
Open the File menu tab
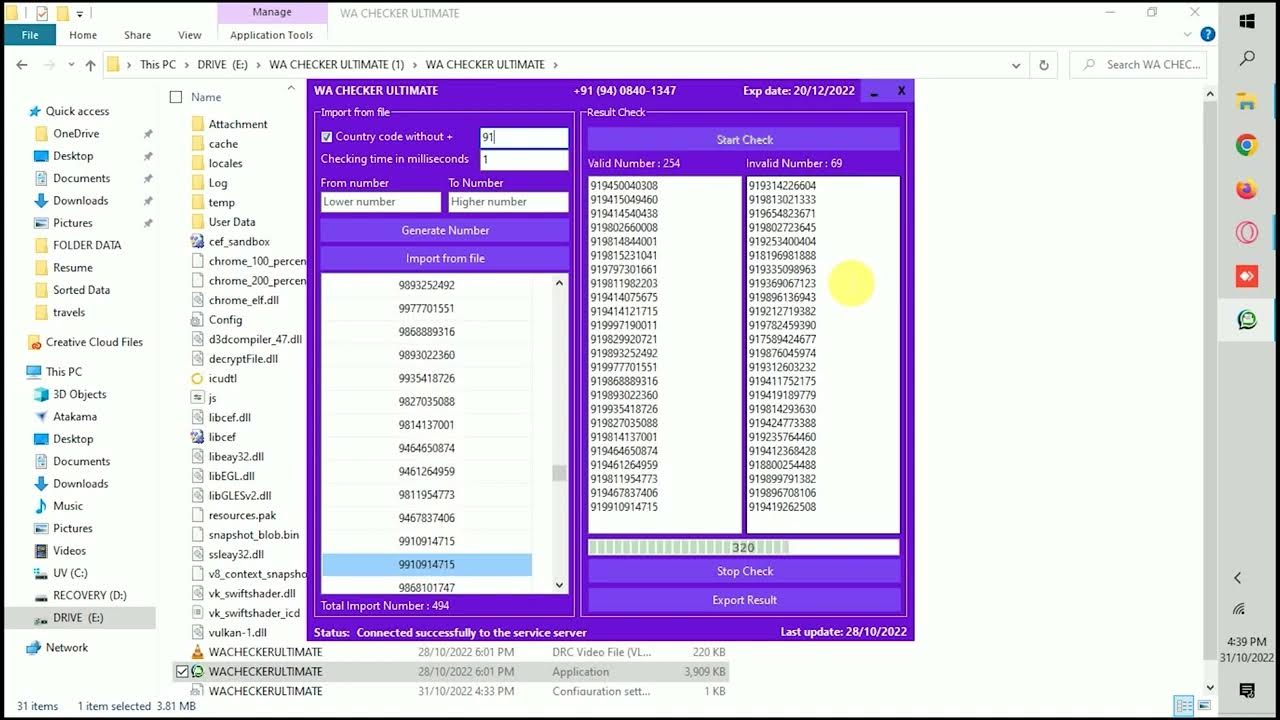30,35
